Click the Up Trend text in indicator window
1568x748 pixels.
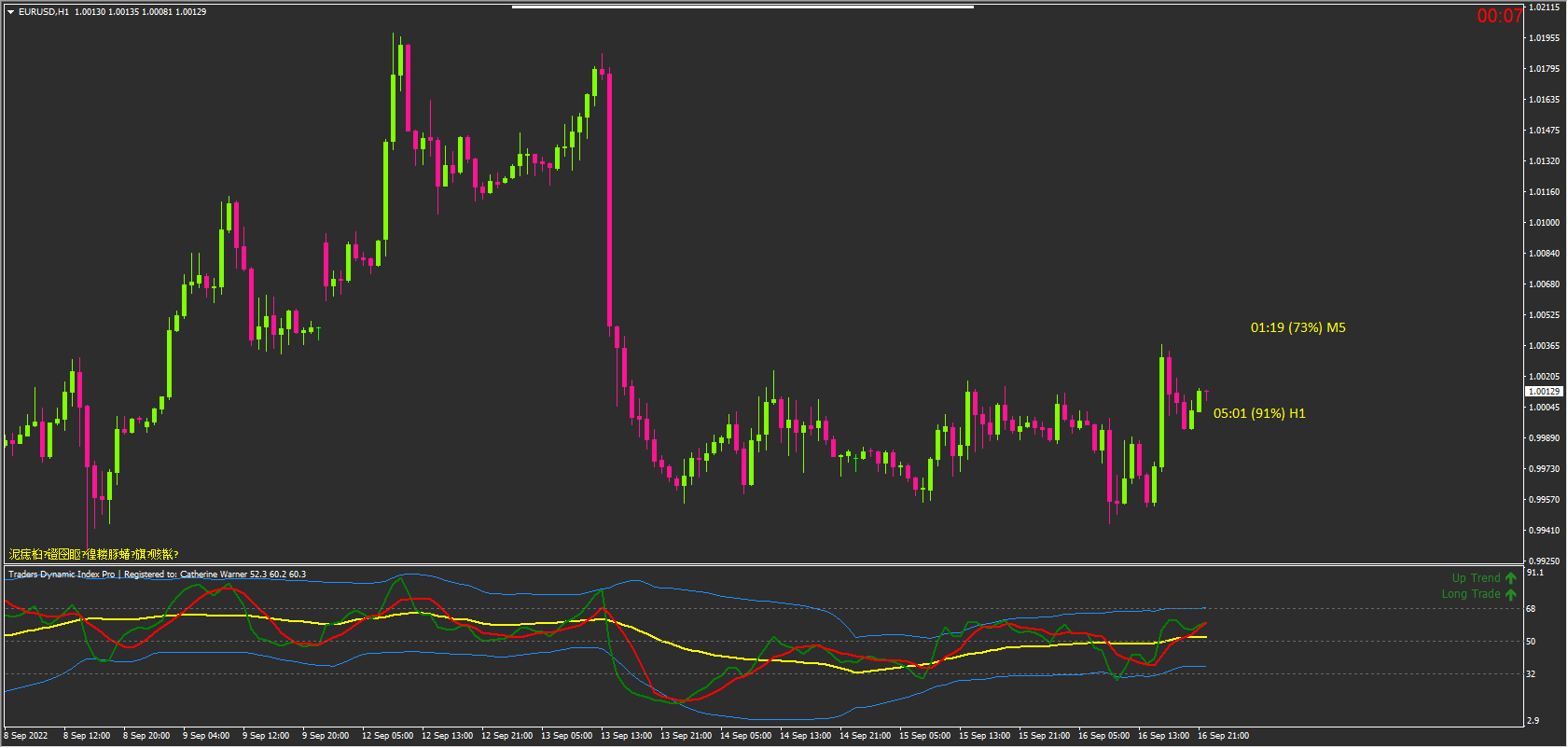1476,578
